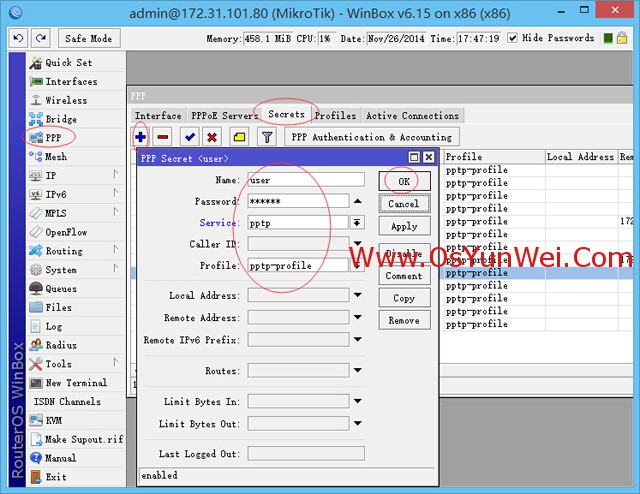Click the Comment button
This screenshot has width=640, height=494.
click(404, 276)
